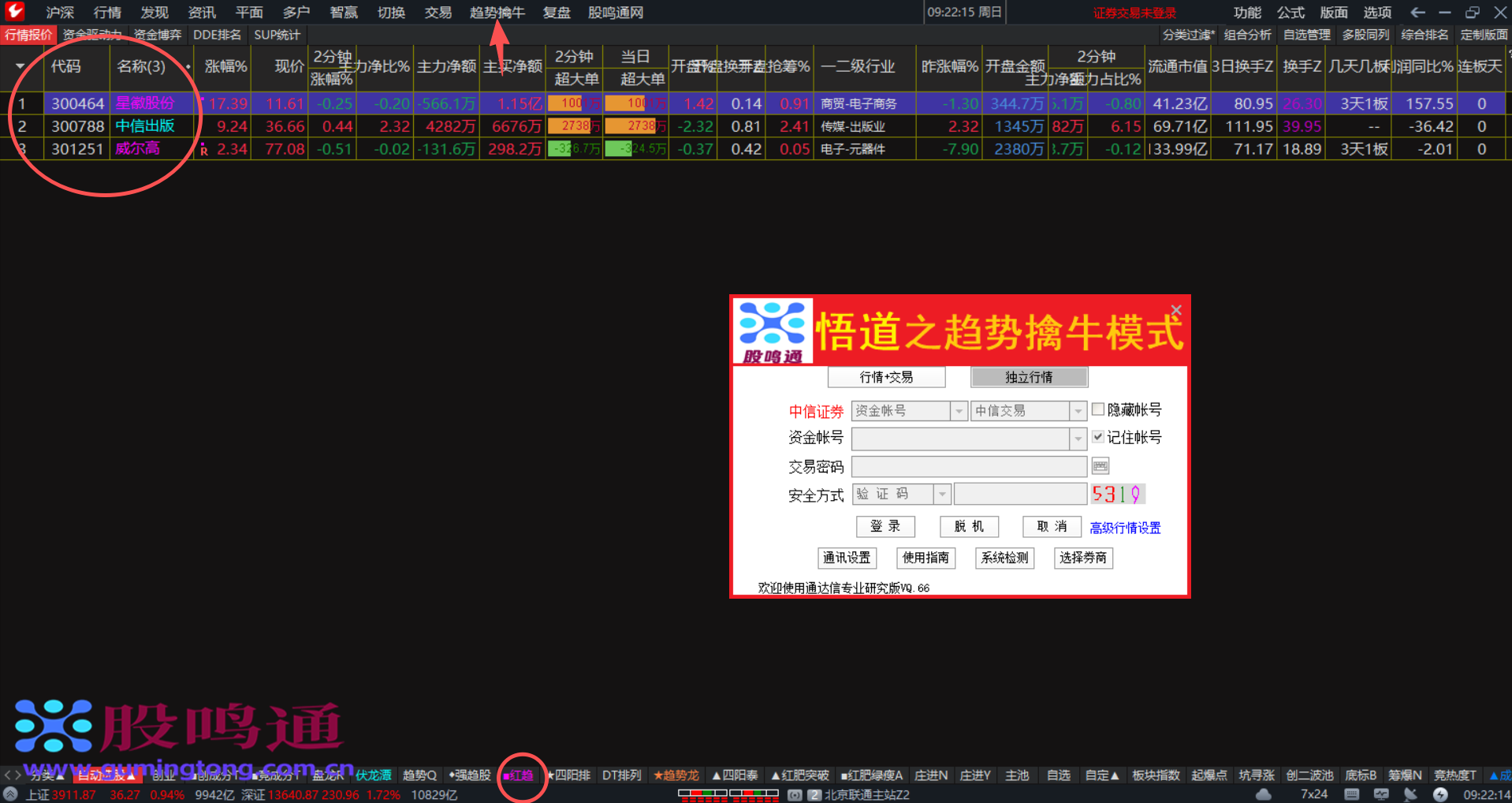Open the 综合排名 toolbar item
Screen dimensions: 1512x803
(1424, 35)
